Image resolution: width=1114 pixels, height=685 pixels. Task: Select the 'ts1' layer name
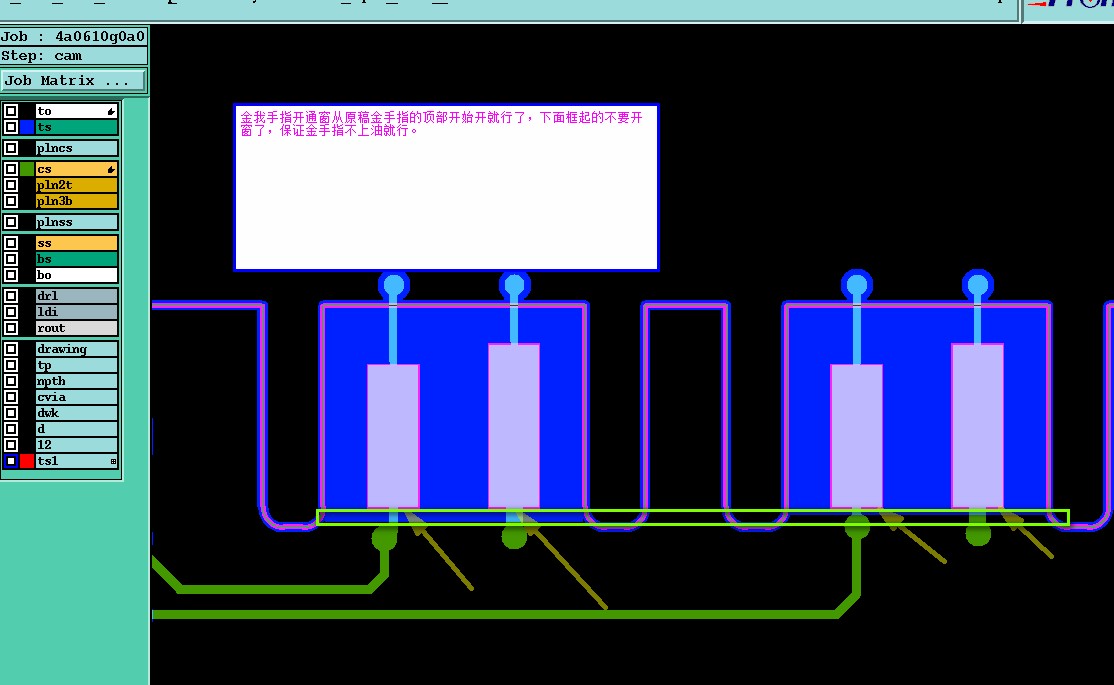pos(77,461)
